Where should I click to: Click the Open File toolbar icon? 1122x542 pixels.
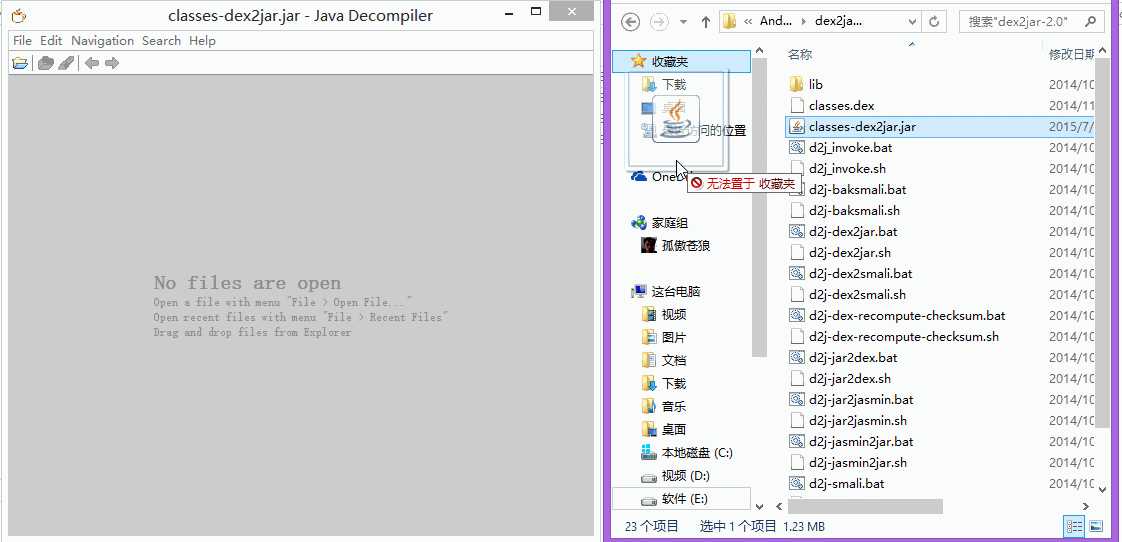point(20,63)
